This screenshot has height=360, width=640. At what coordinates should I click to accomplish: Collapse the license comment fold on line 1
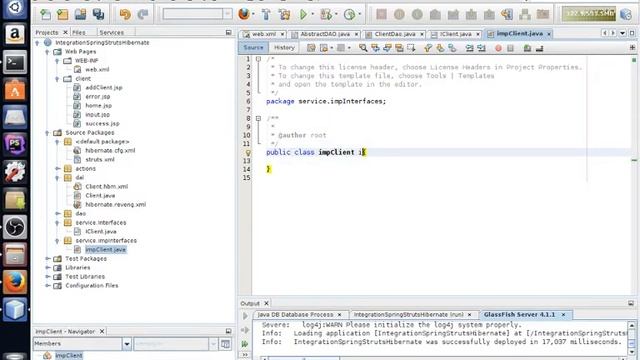(x=258, y=59)
